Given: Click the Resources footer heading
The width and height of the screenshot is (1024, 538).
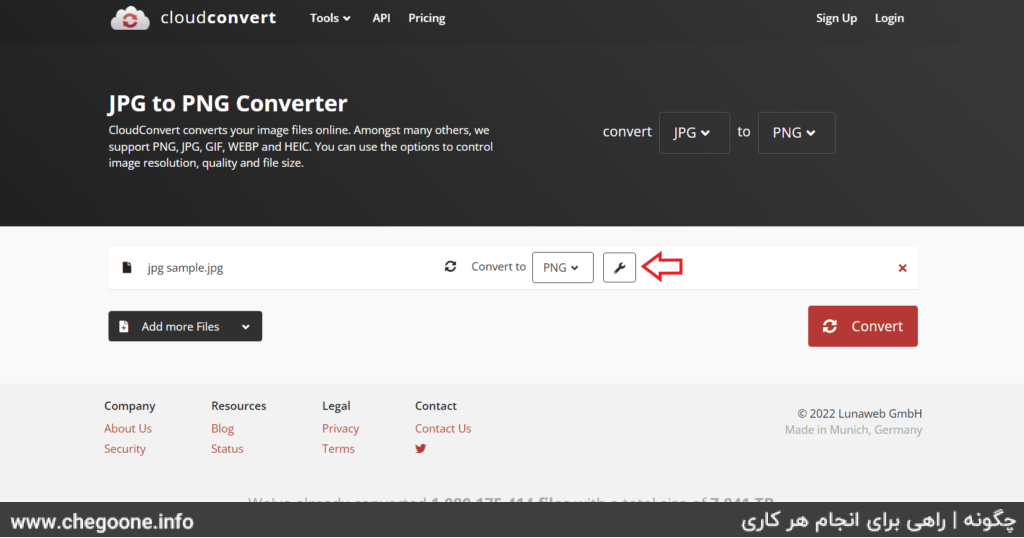Looking at the screenshot, I should coord(238,405).
